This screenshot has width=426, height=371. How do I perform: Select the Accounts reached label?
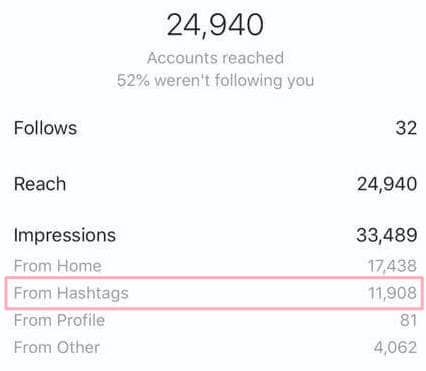coord(215,58)
